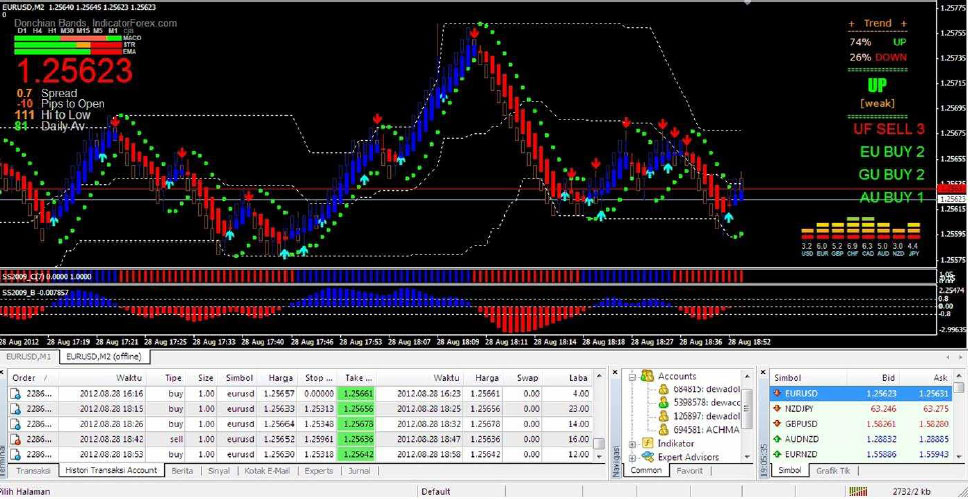This screenshot has height=499, width=970.
Task: Open the Sinyal tab
Action: (219, 471)
